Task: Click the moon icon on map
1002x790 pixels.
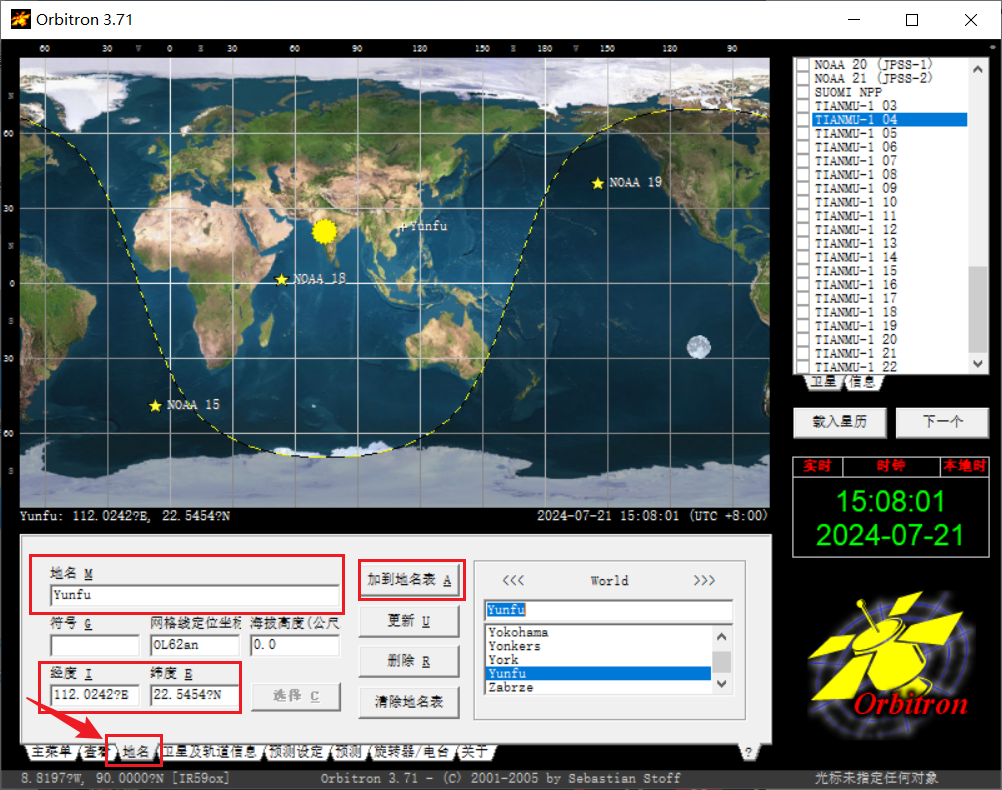Action: tap(699, 347)
